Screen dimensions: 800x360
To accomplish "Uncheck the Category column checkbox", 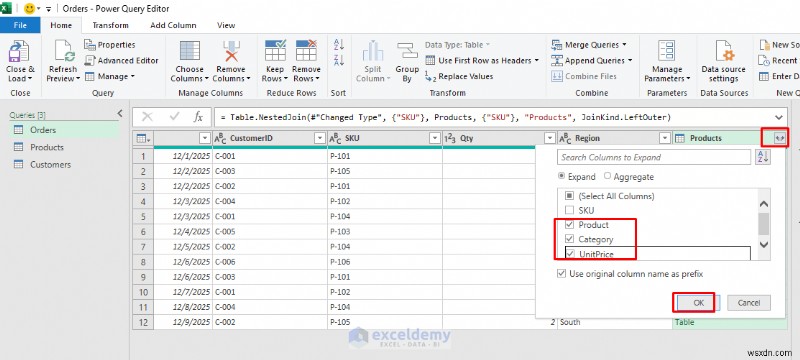I will tap(570, 239).
